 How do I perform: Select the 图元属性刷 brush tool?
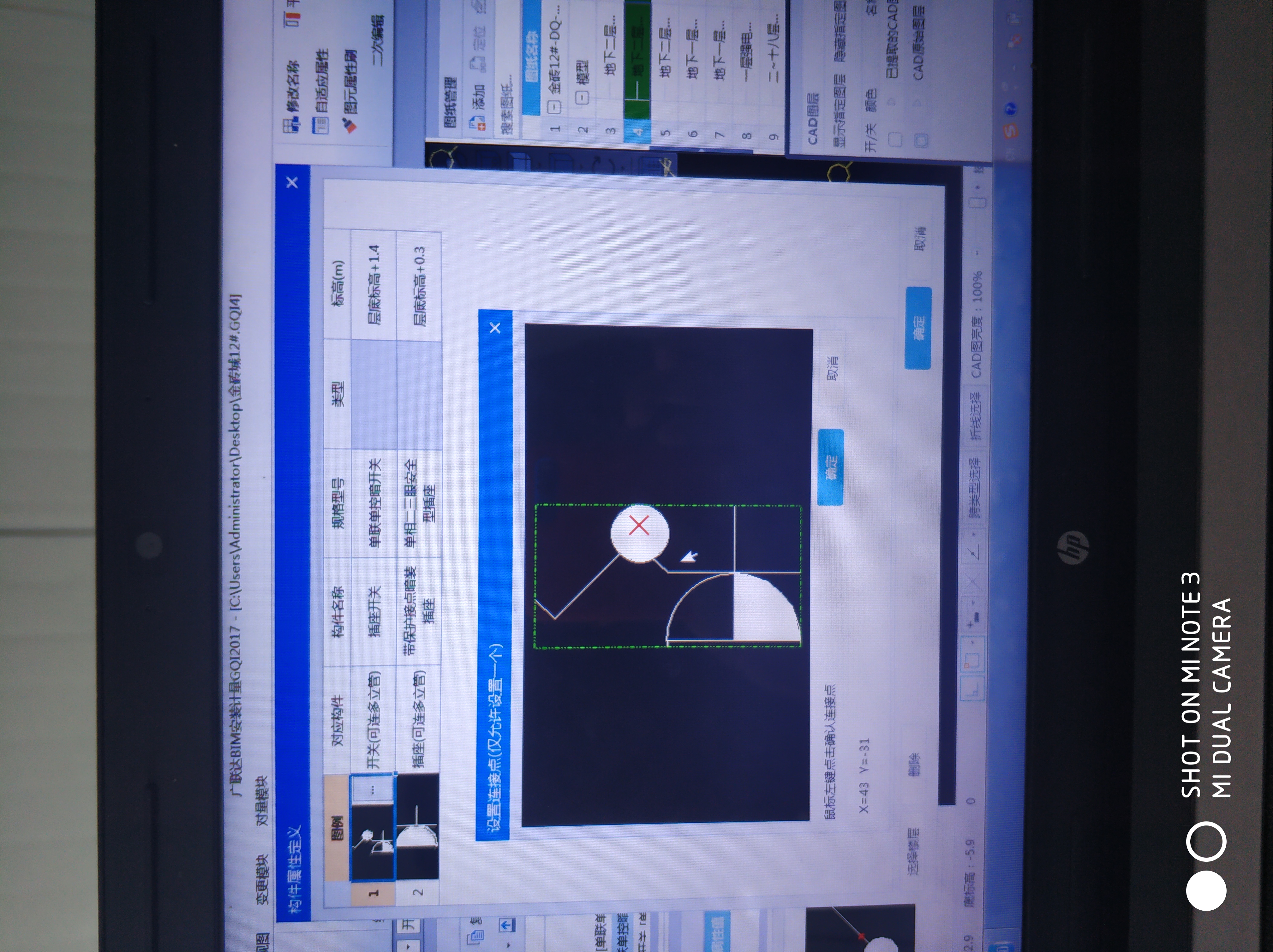[349, 125]
